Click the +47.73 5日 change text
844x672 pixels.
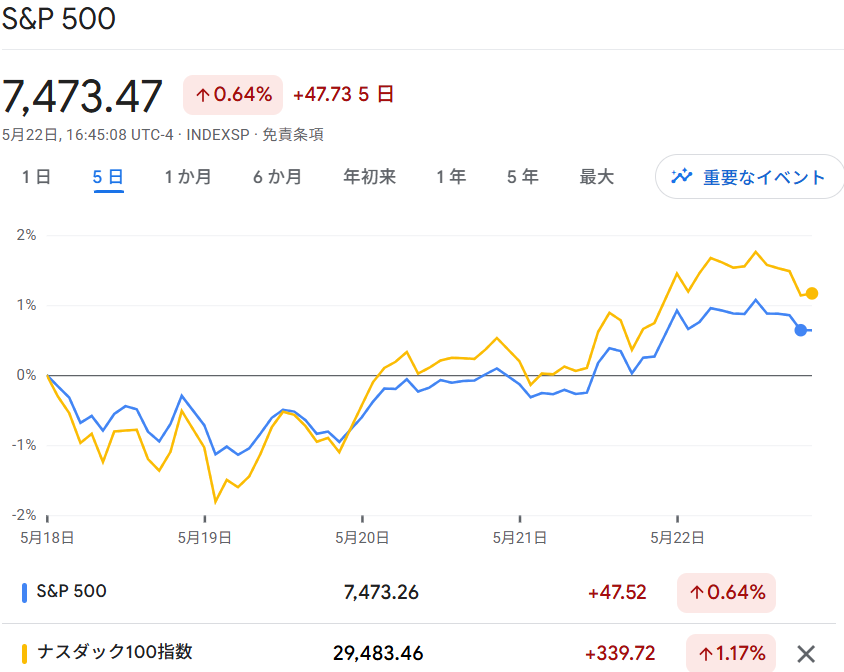tap(343, 94)
